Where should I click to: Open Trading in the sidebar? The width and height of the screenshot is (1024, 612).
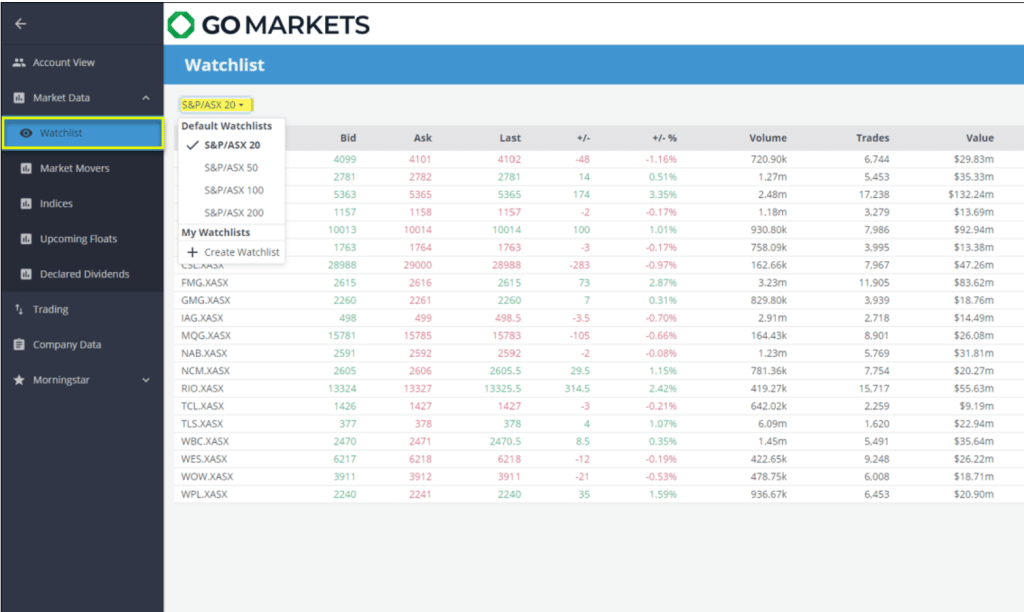tap(82, 310)
